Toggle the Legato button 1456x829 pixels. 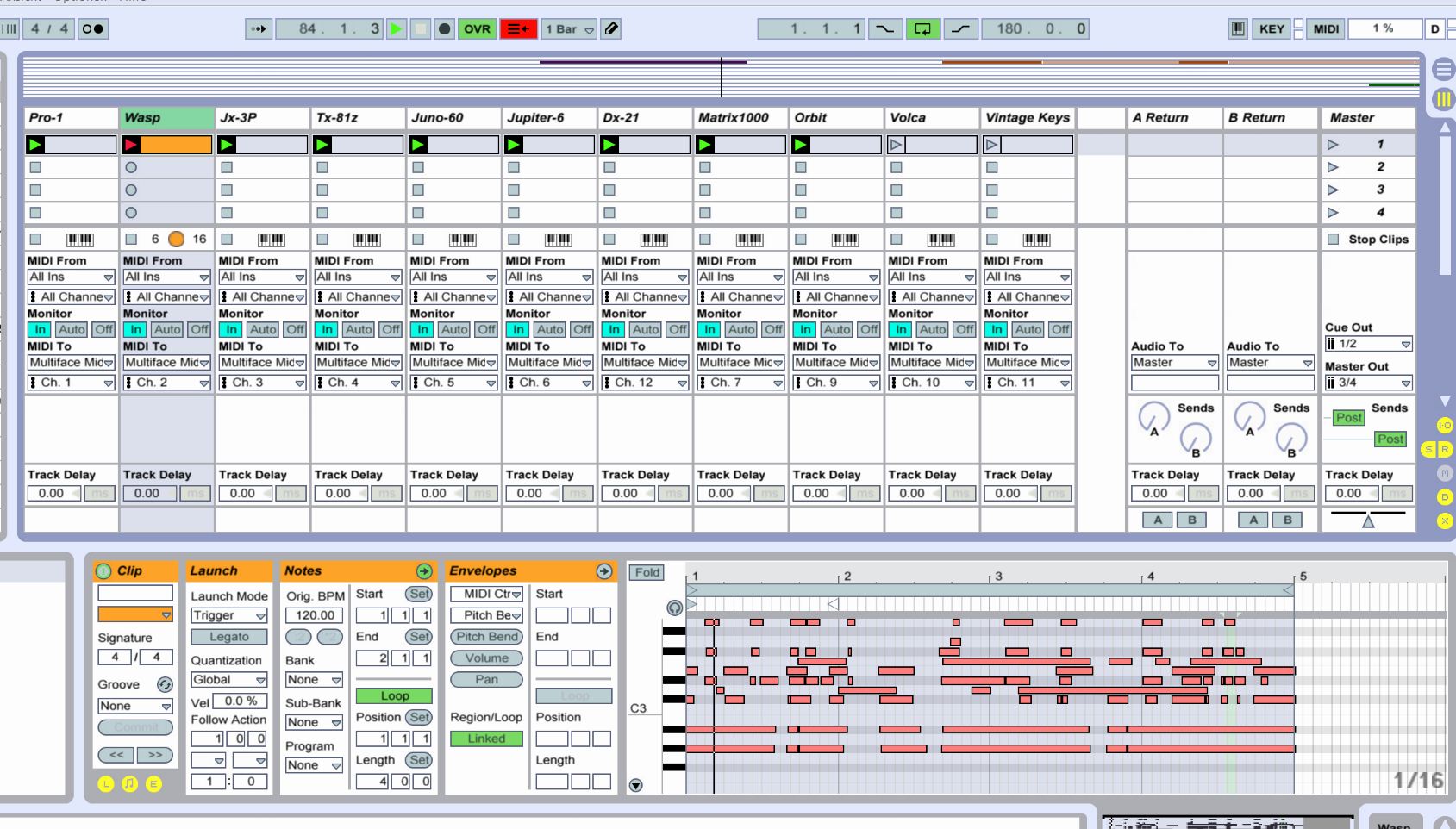(x=229, y=637)
